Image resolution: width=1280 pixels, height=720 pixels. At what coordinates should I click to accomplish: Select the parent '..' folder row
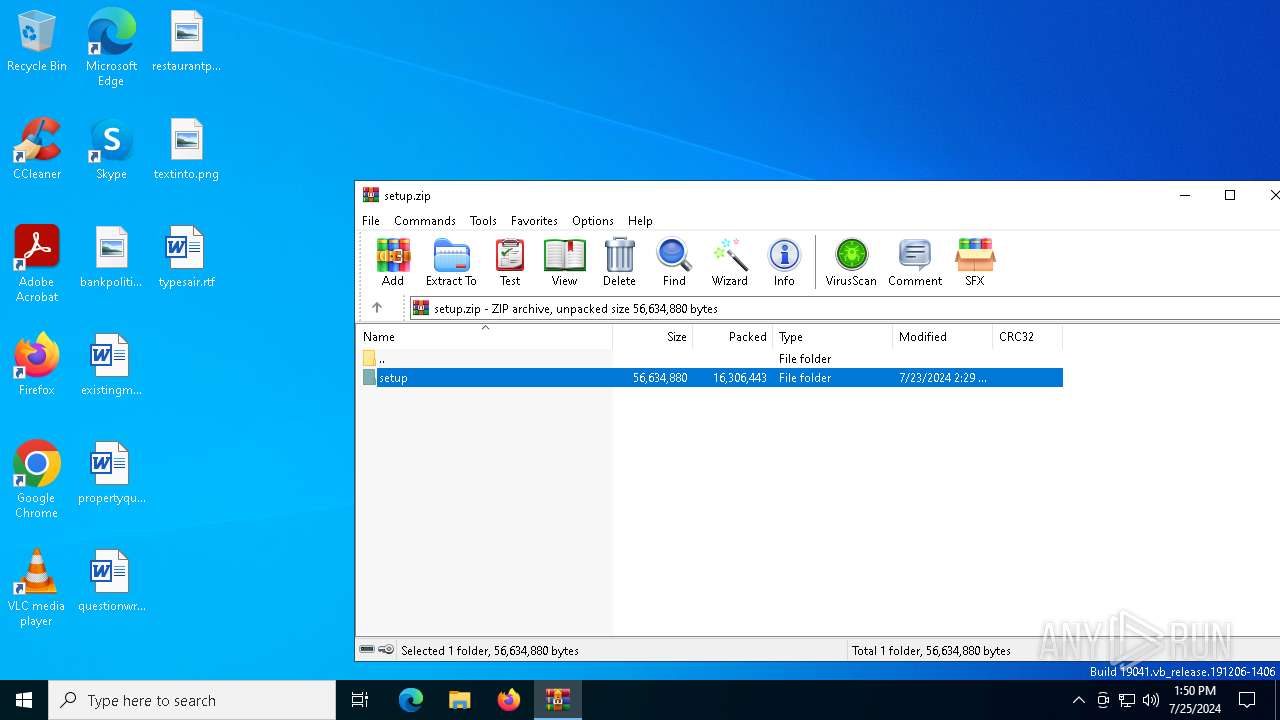(x=710, y=359)
